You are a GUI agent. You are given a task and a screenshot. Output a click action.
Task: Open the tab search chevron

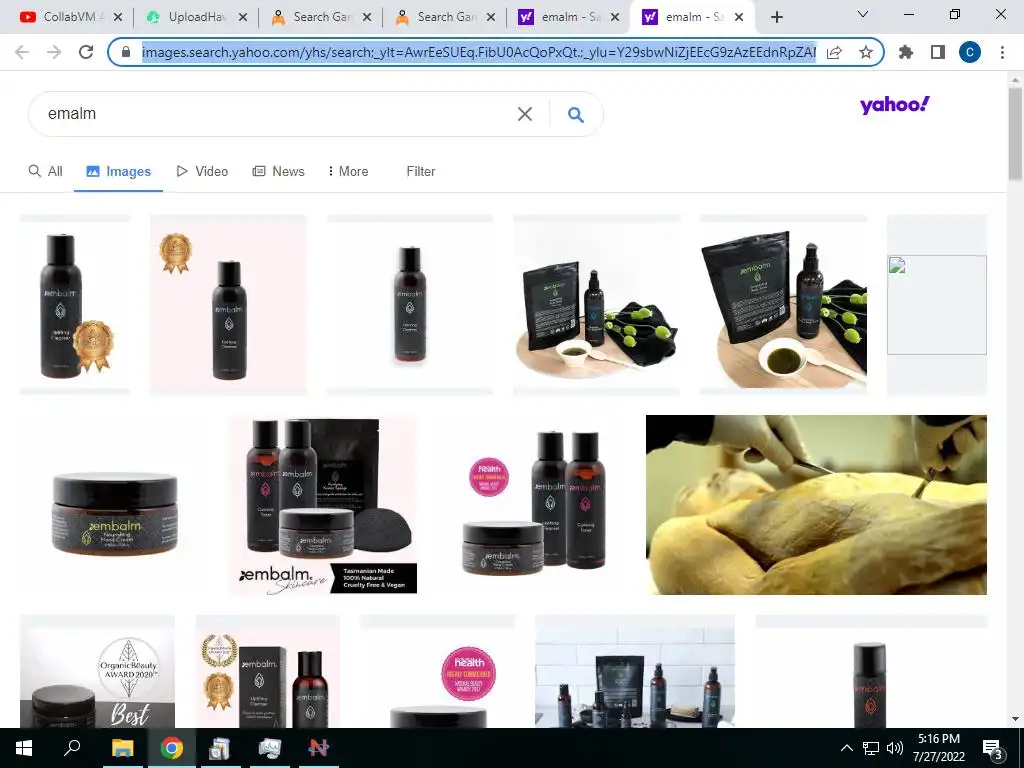(863, 14)
